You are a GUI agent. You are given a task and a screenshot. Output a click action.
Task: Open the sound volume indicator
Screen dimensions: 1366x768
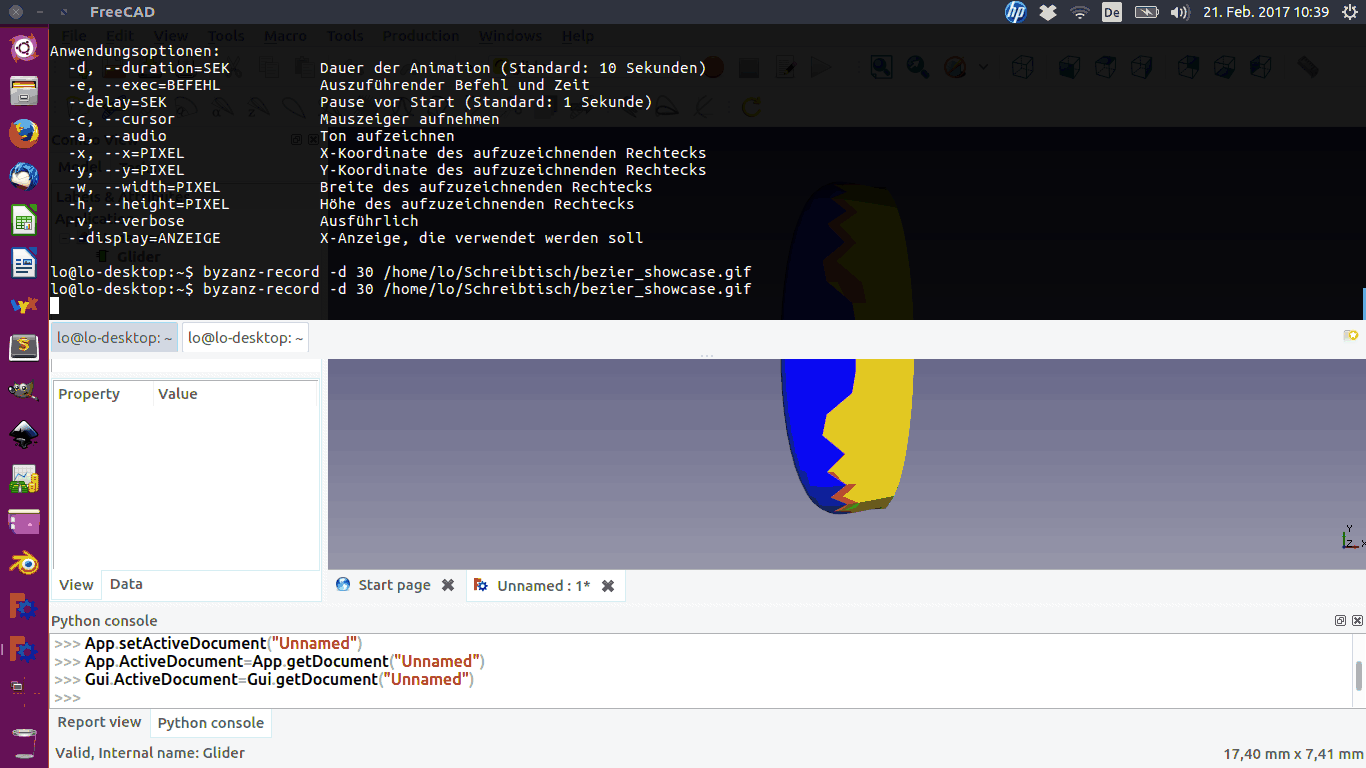tap(1179, 12)
